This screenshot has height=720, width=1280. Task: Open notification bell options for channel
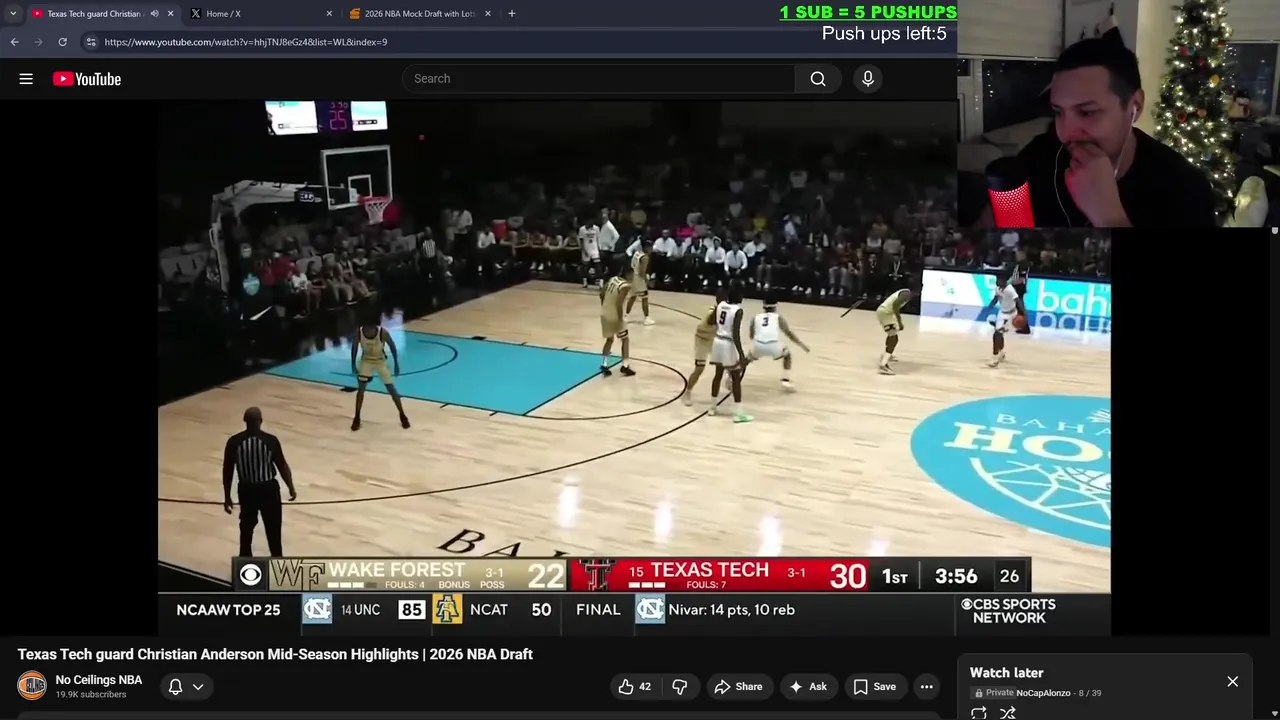click(x=175, y=686)
